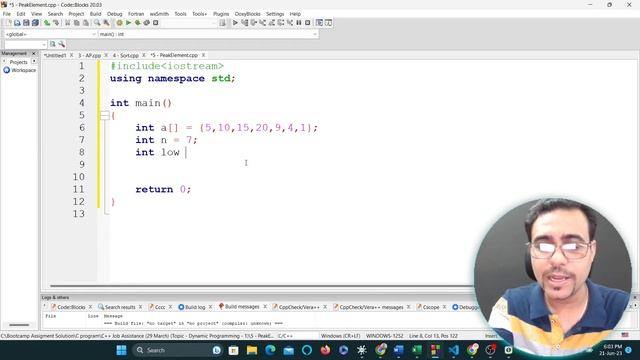Open the Debug menu

click(115, 14)
